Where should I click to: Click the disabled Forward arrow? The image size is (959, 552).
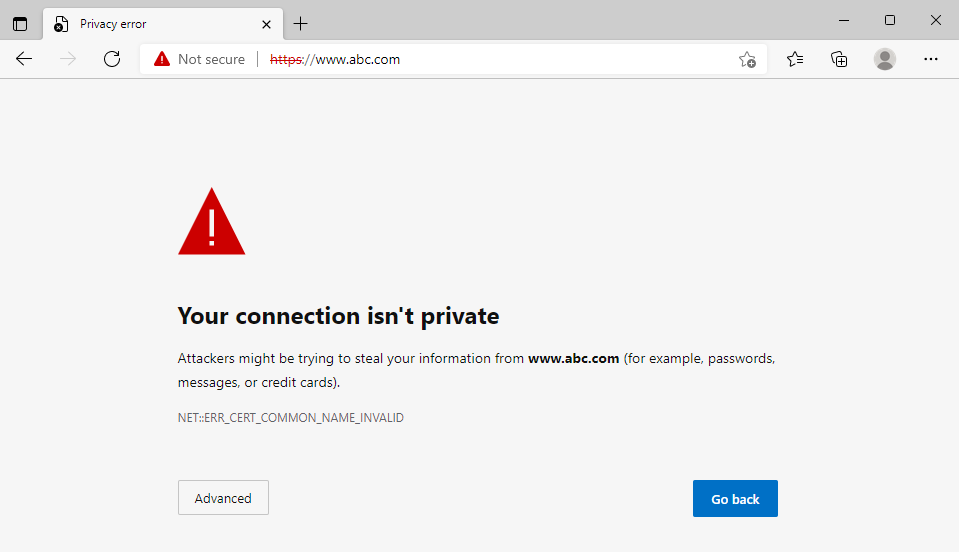[68, 59]
